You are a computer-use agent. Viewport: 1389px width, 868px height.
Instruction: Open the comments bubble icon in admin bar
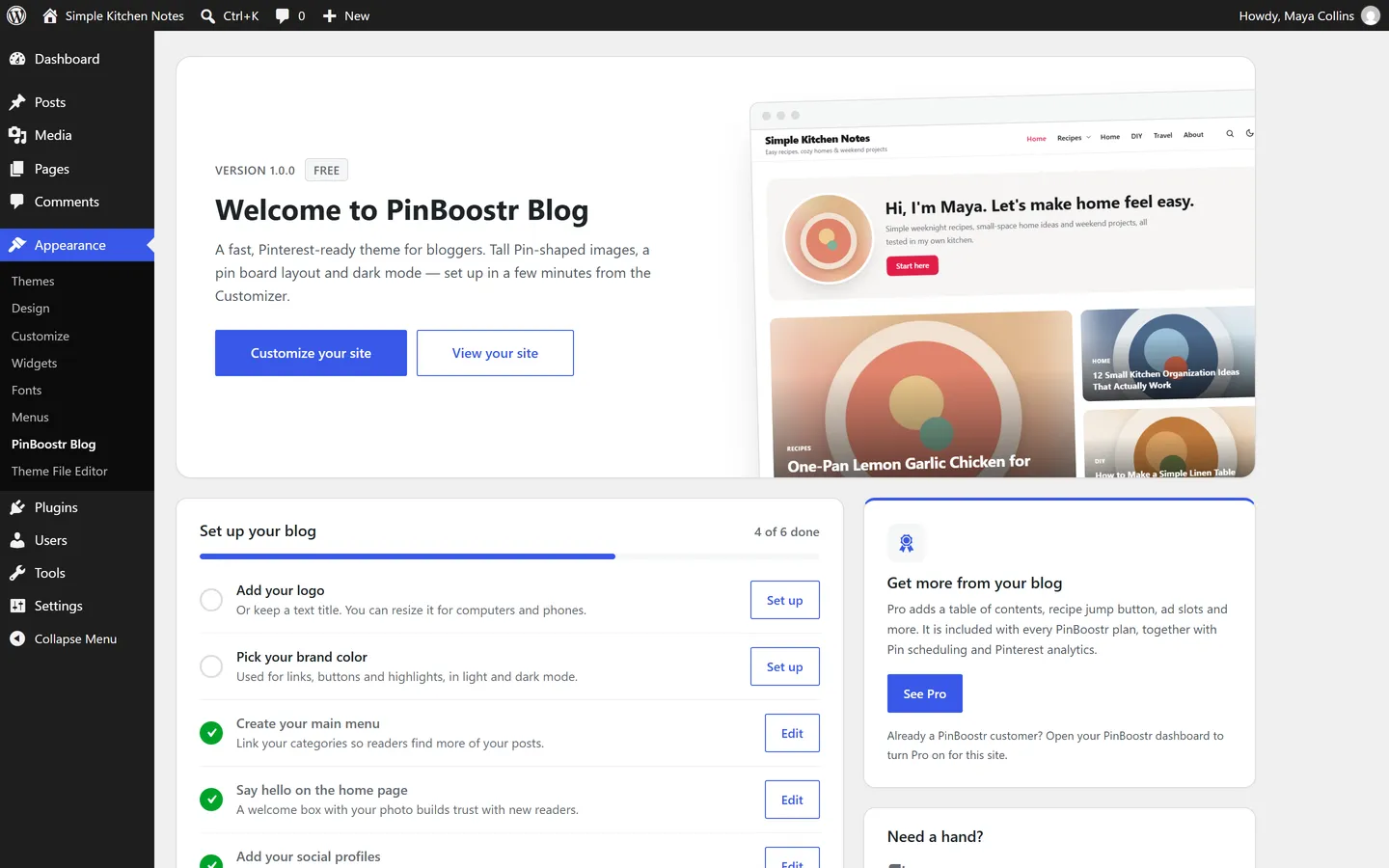(x=282, y=15)
